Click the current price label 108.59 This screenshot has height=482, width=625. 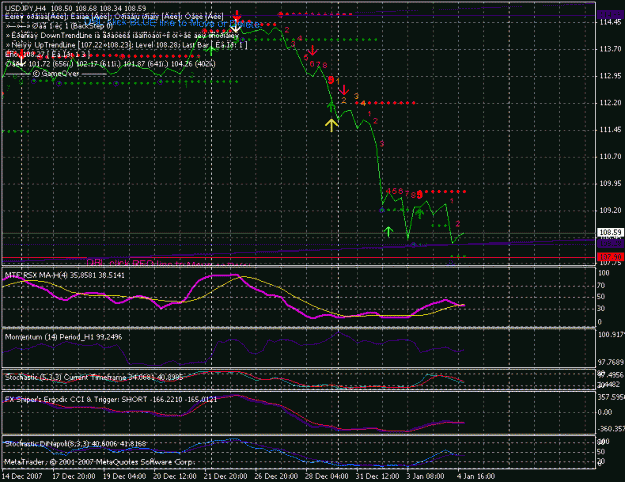[x=610, y=232]
